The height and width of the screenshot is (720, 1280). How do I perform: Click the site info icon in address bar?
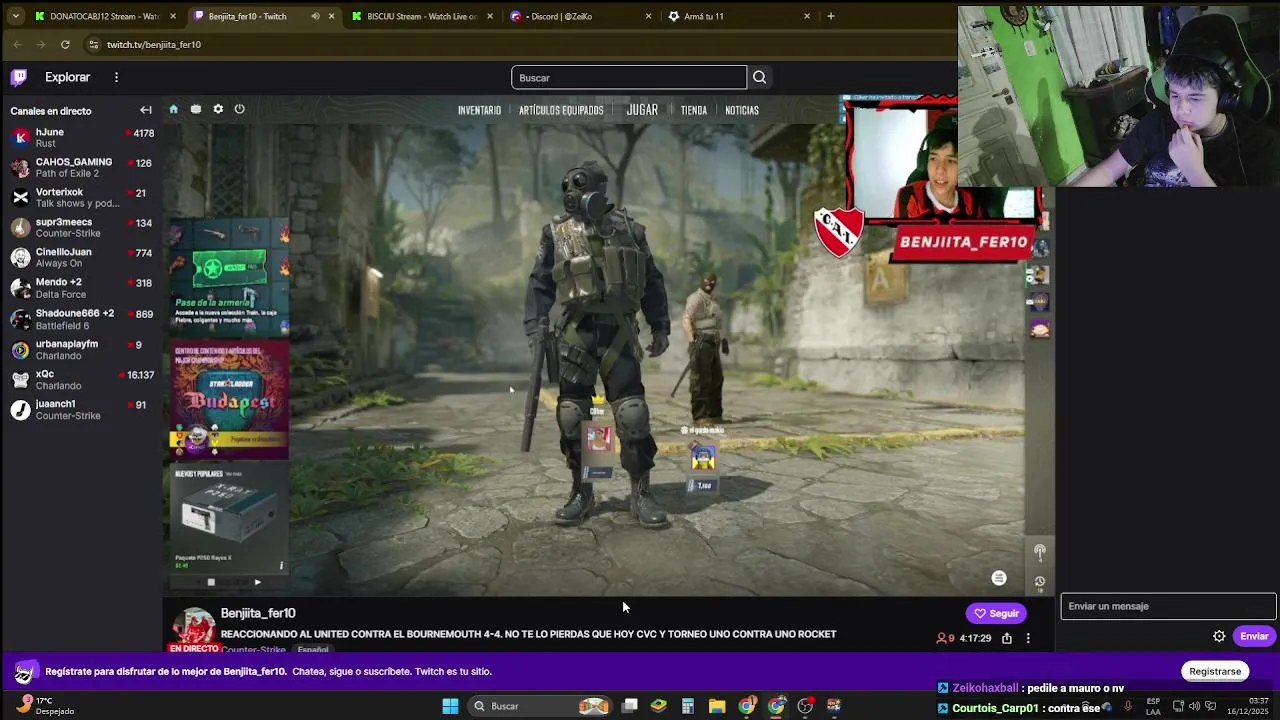[93, 44]
